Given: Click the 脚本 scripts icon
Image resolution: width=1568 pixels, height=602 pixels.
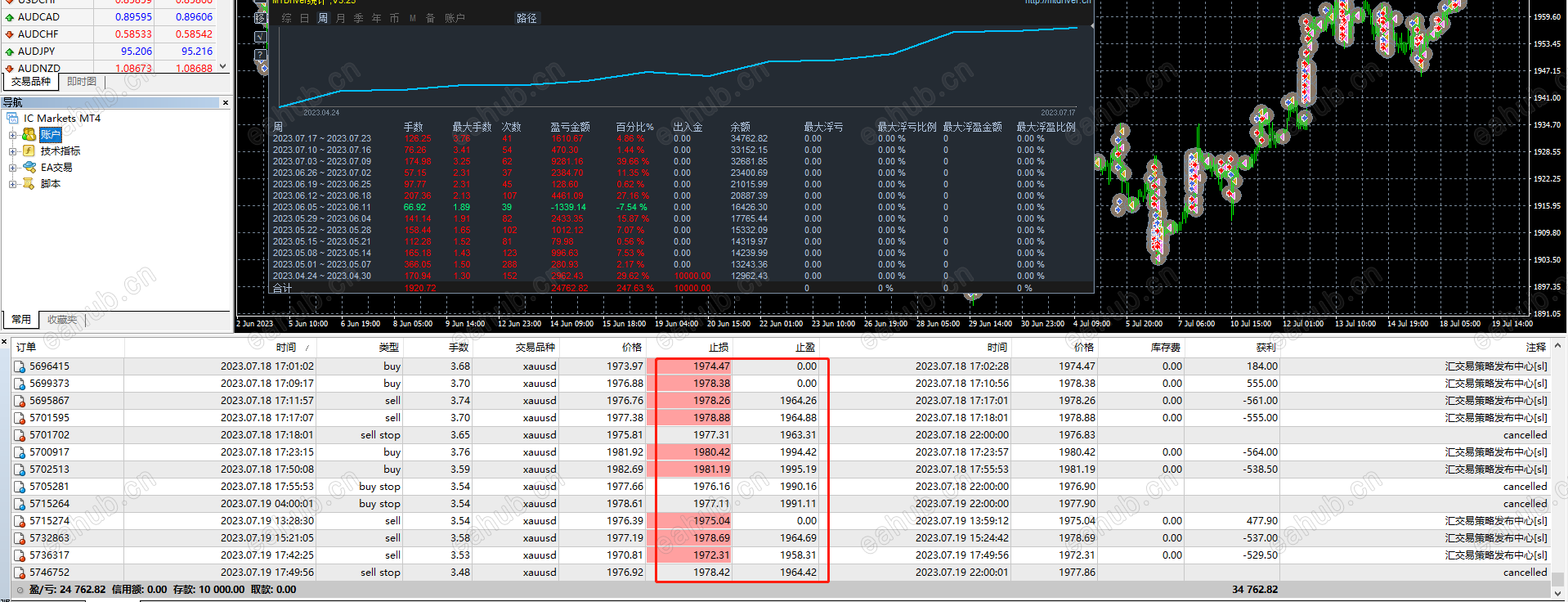Looking at the screenshot, I should (29, 183).
